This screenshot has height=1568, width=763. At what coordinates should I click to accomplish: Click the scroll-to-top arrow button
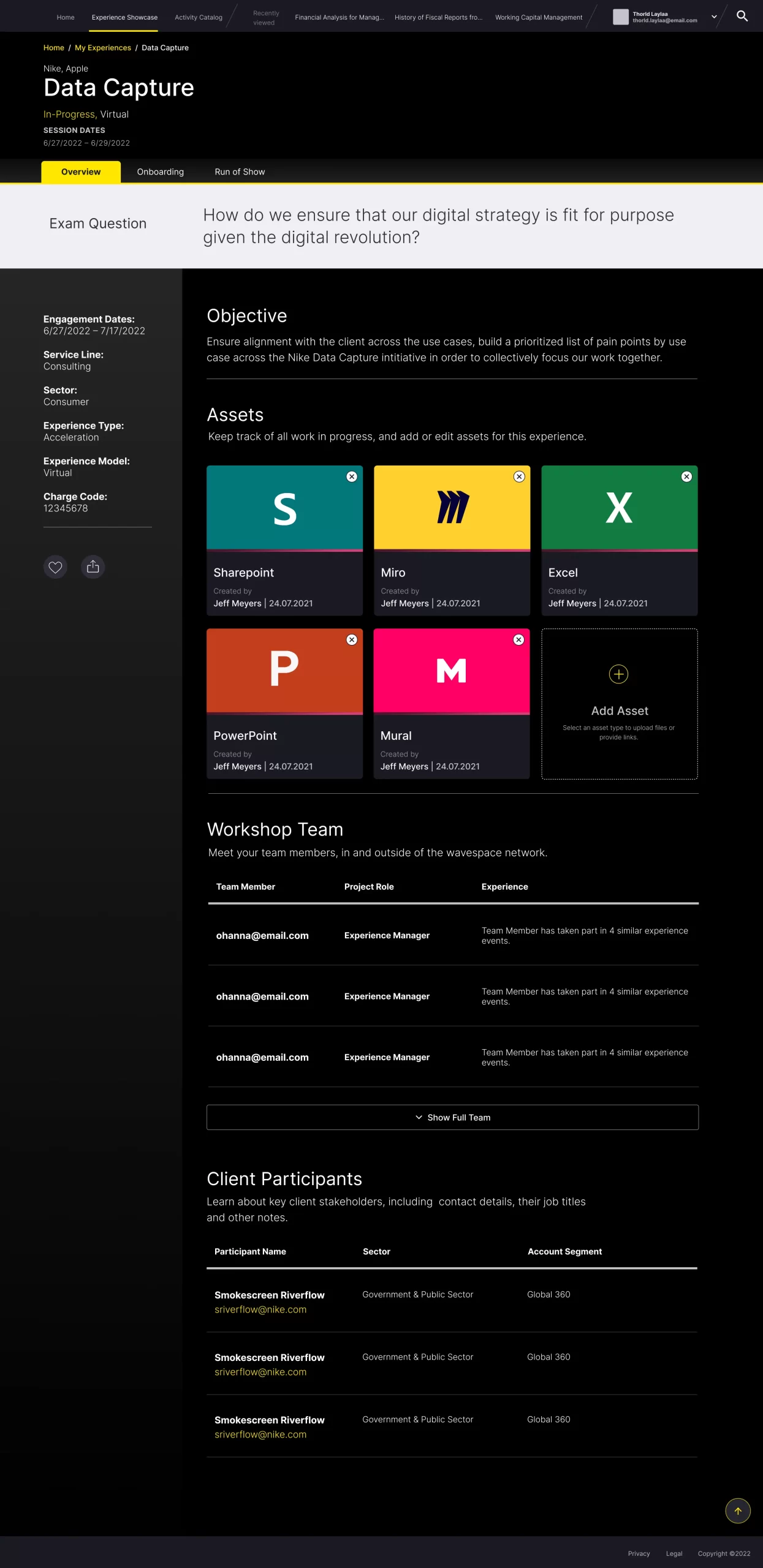pyautogui.click(x=738, y=1510)
